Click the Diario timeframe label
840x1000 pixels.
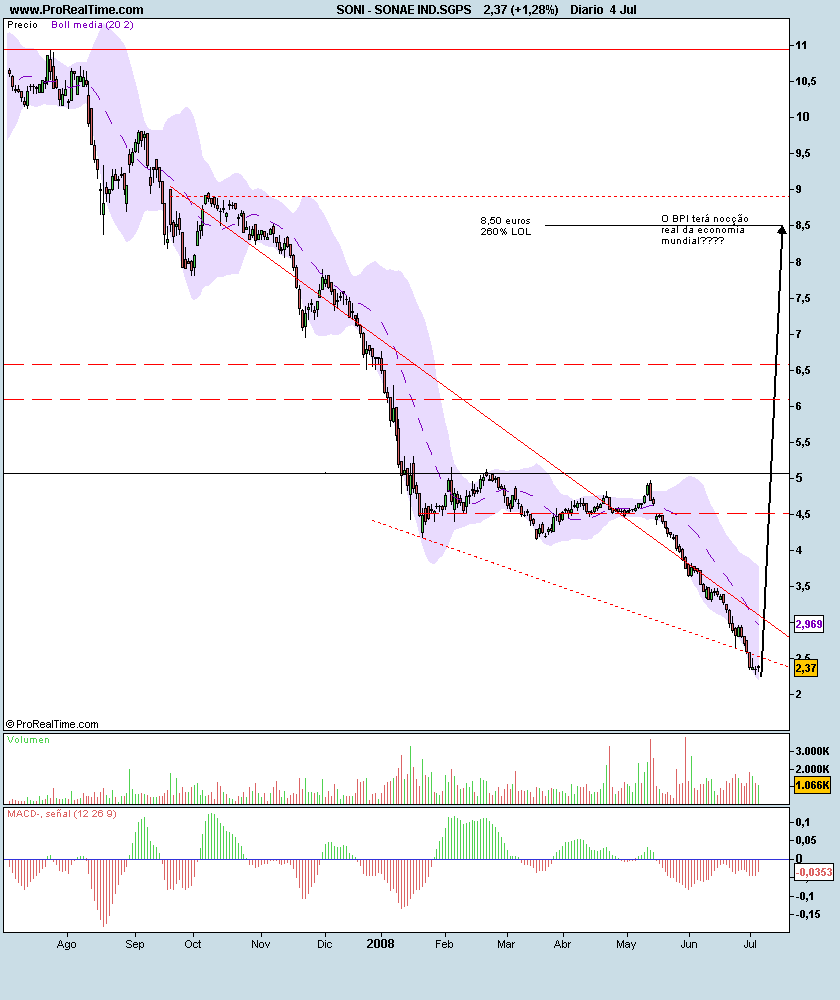tap(587, 10)
